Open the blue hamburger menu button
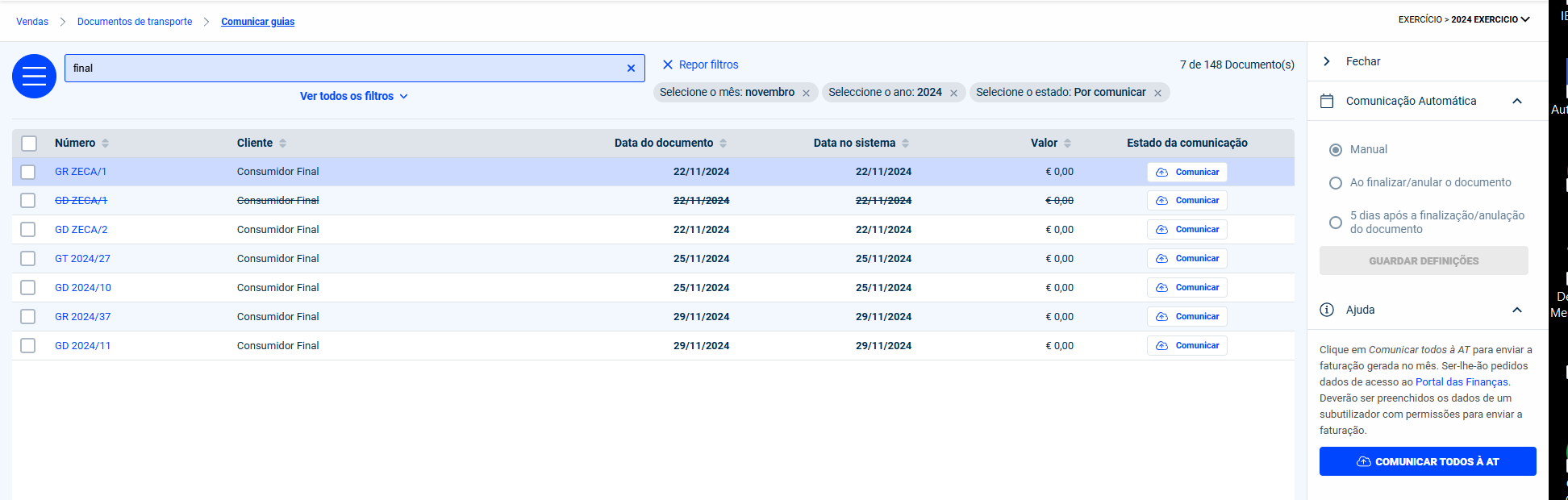 tap(34, 76)
